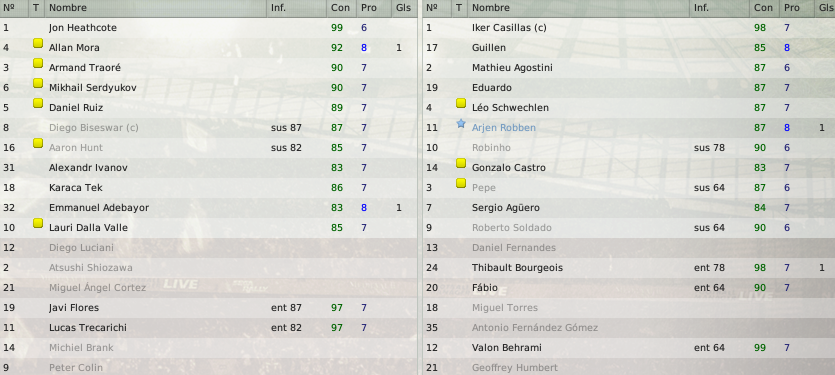Open Arjen Robben's player profile
The width and height of the screenshot is (835, 375).
point(504,128)
